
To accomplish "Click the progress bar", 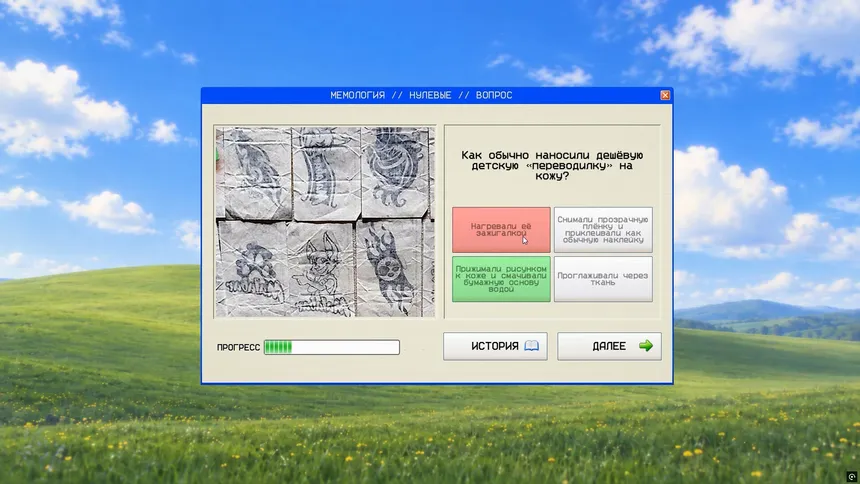I will (x=332, y=347).
